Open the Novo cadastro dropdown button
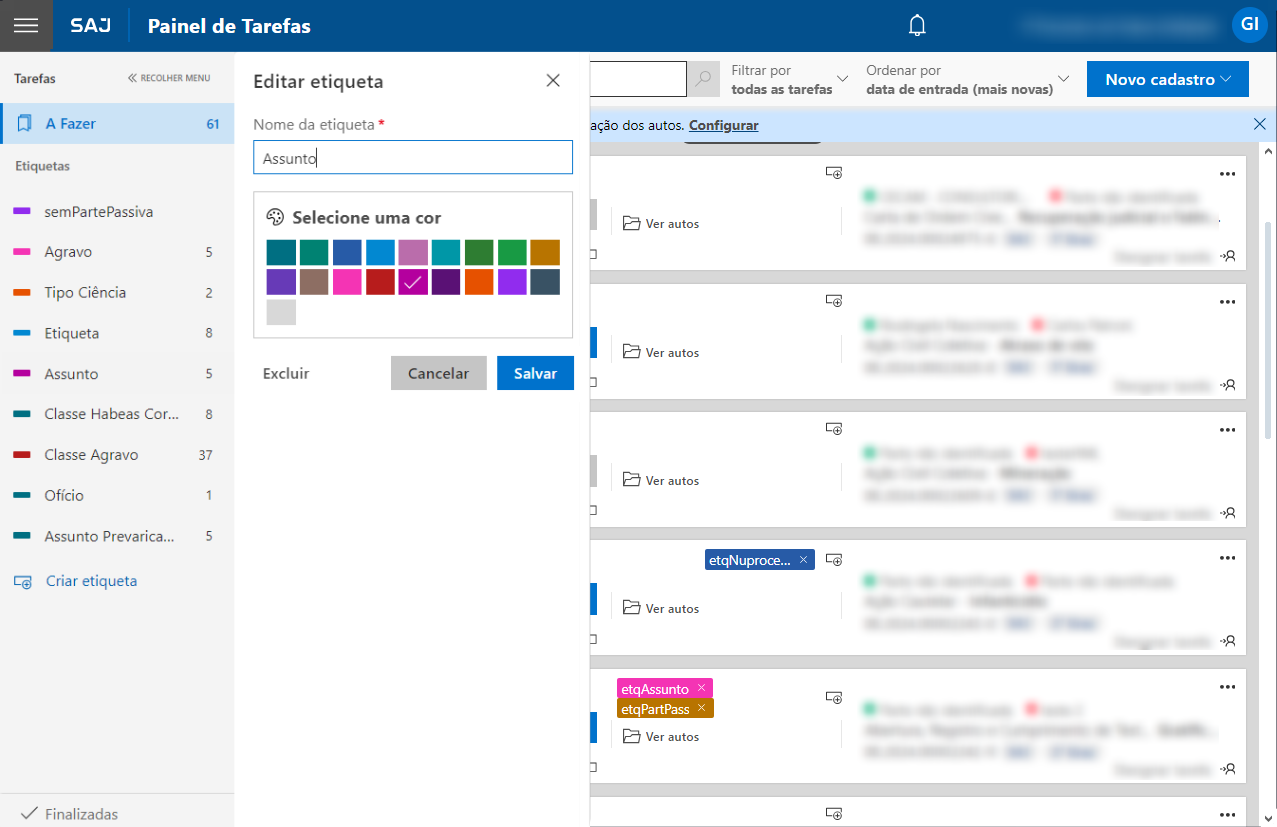 point(1167,80)
